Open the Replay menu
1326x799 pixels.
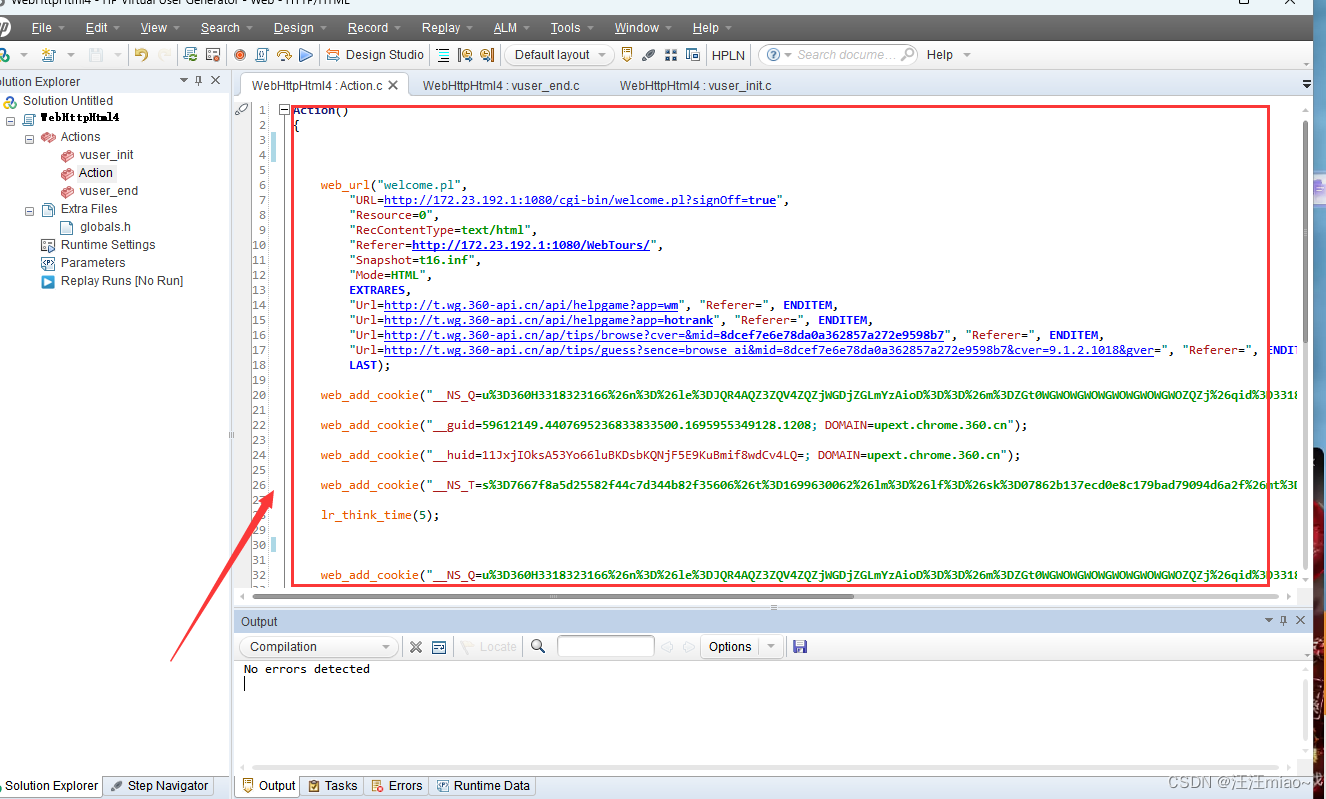(x=447, y=28)
